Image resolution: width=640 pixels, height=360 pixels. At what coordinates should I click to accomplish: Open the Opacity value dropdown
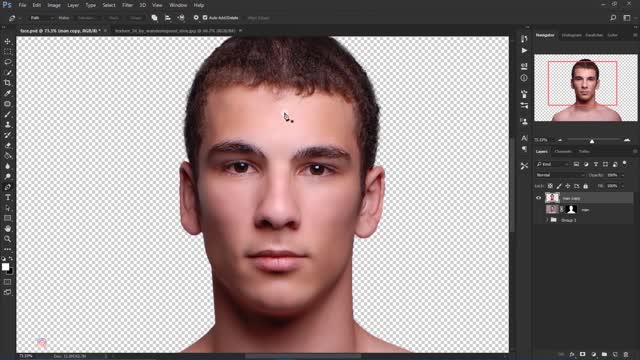coord(622,175)
